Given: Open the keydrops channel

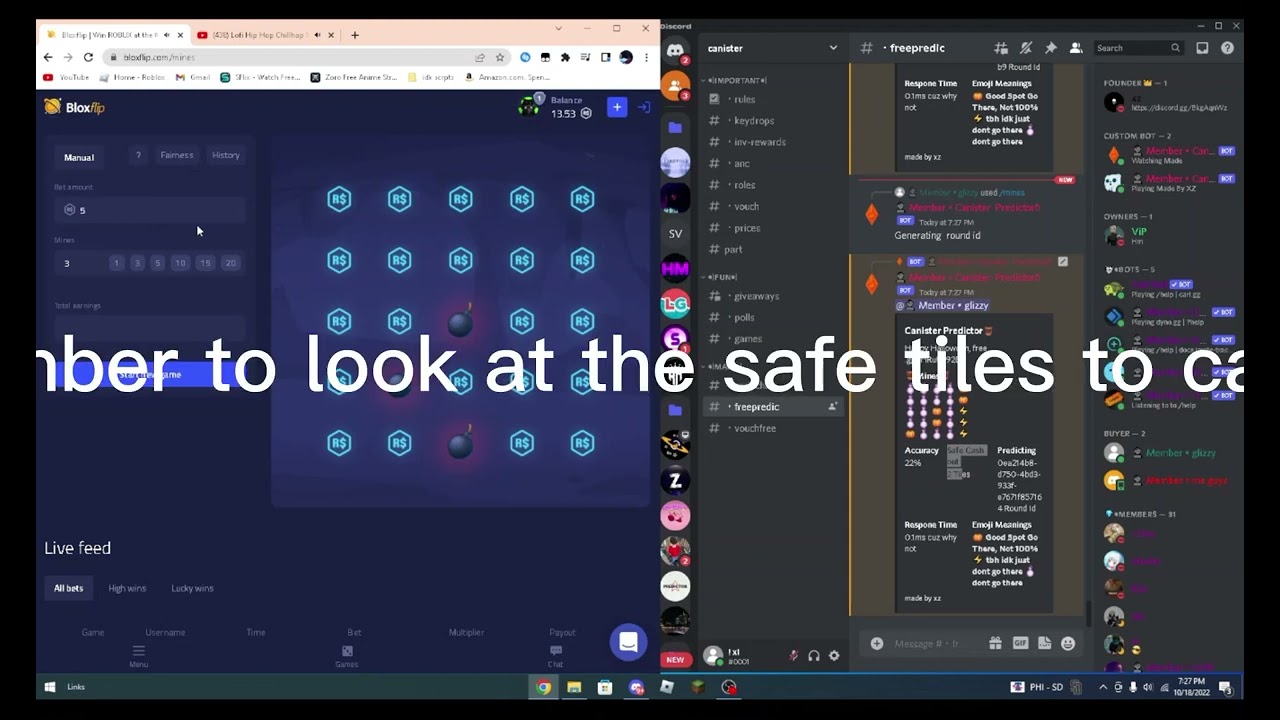Looking at the screenshot, I should tap(753, 120).
